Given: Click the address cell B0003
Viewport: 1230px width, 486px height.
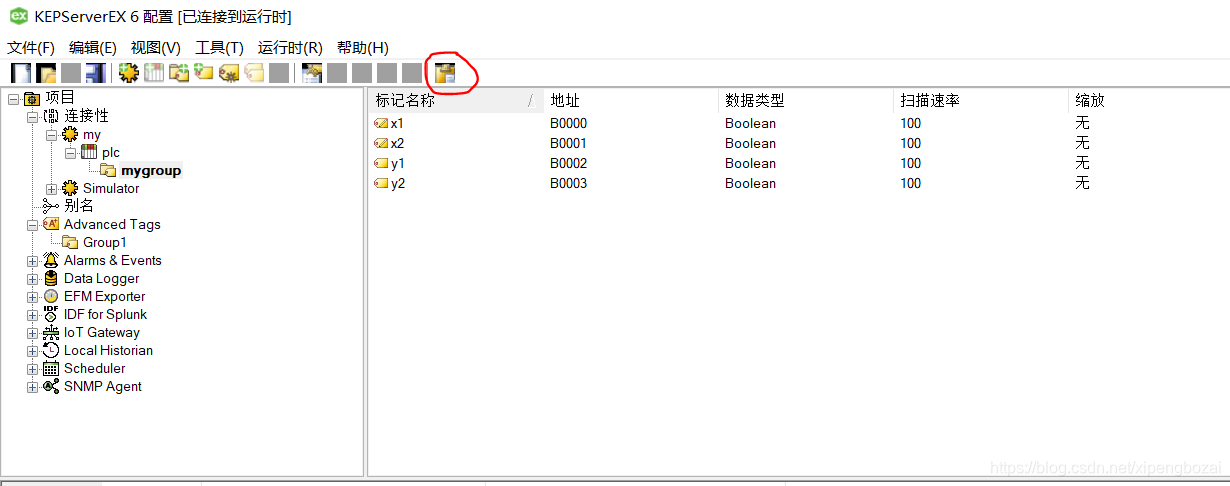Looking at the screenshot, I should point(568,183).
